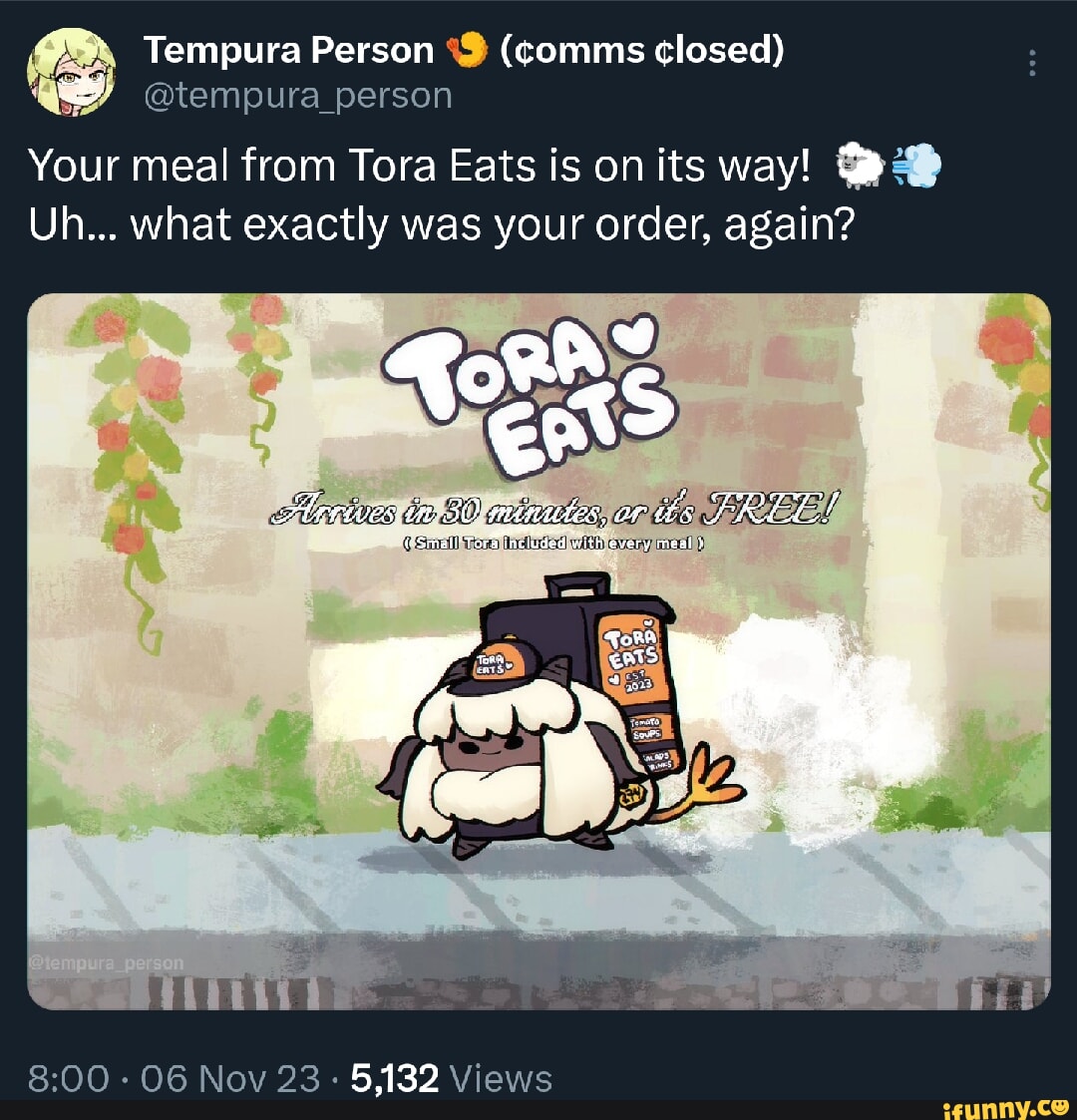Click the sheep mascot character in the image
The height and width of the screenshot is (1120, 1077).
click(x=499, y=758)
